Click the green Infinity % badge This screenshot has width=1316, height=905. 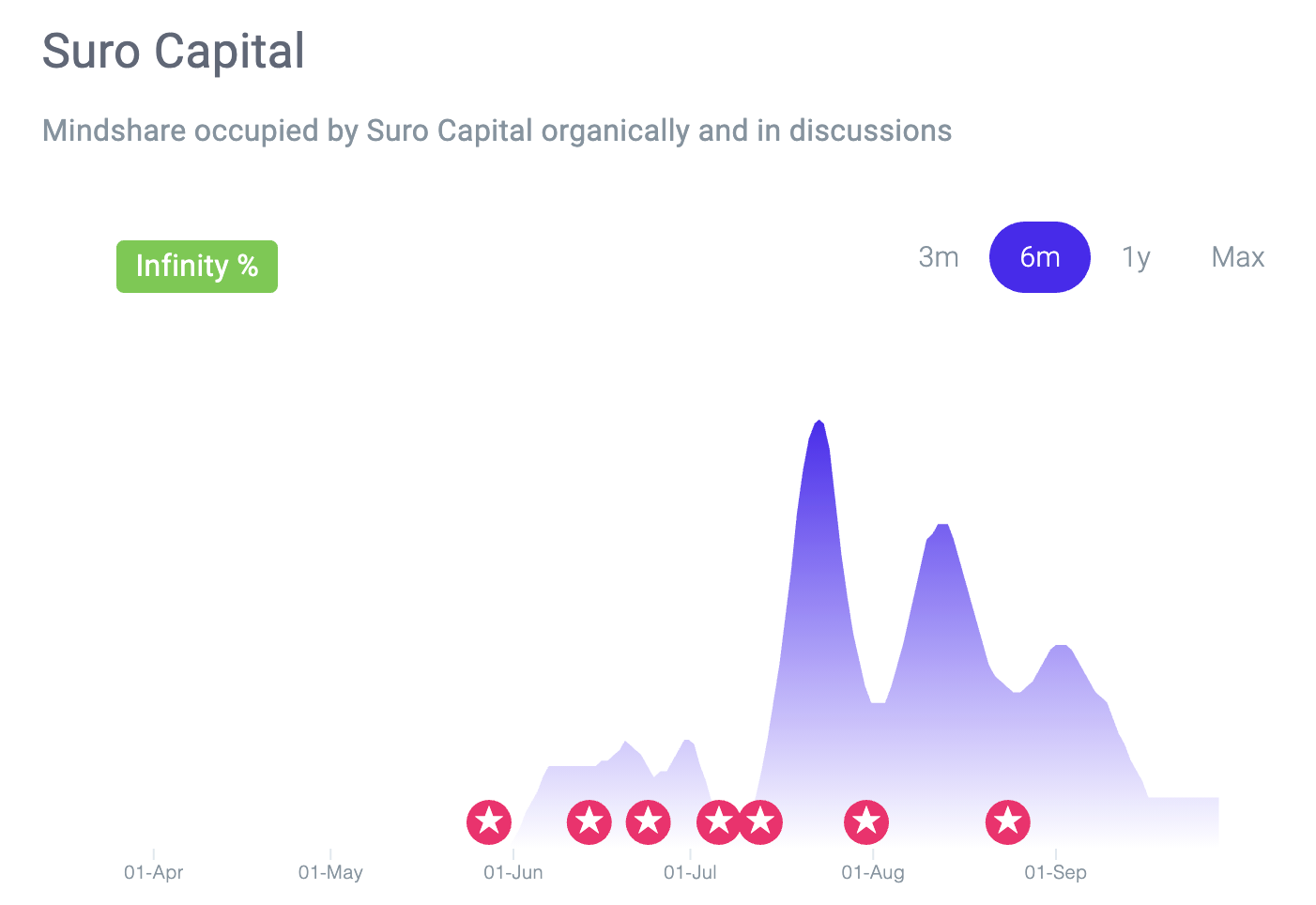tap(197, 267)
